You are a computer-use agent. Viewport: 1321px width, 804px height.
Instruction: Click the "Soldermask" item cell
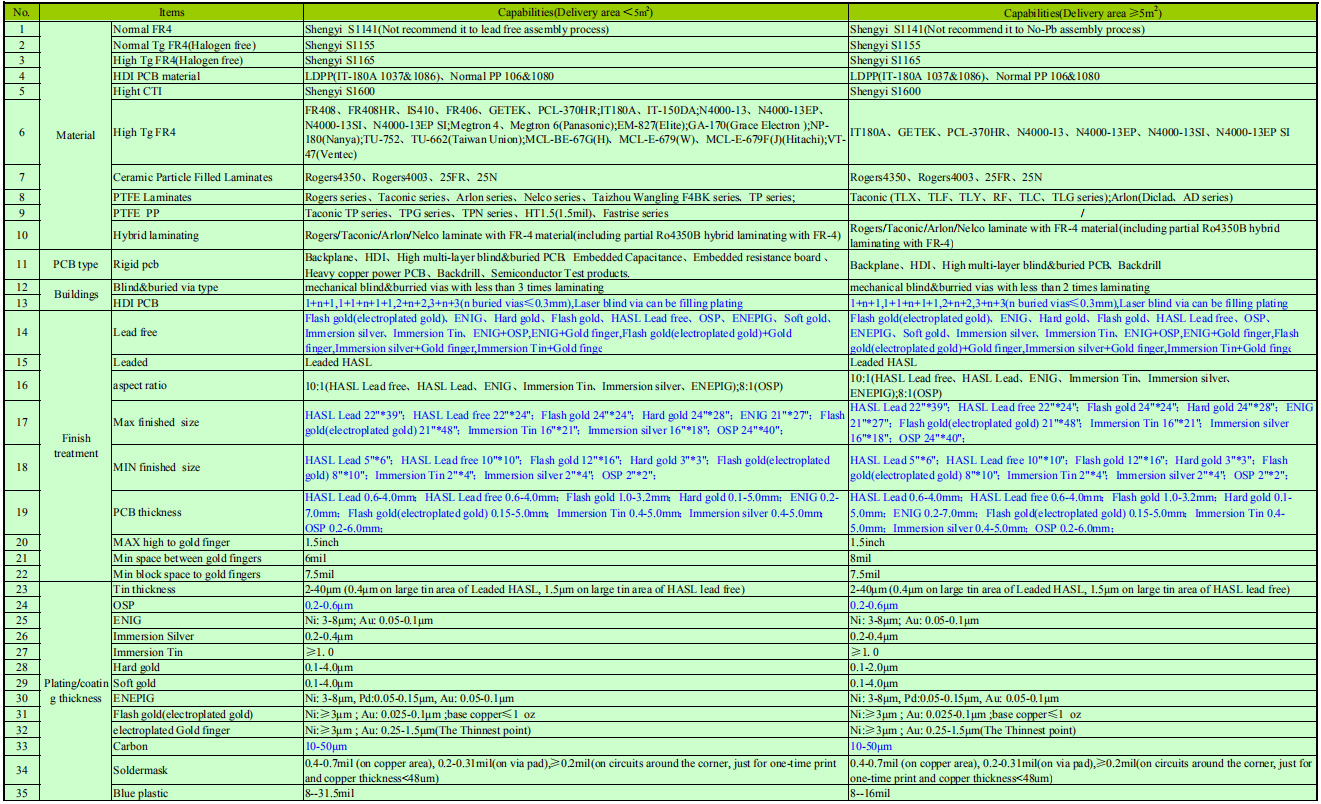(205, 770)
